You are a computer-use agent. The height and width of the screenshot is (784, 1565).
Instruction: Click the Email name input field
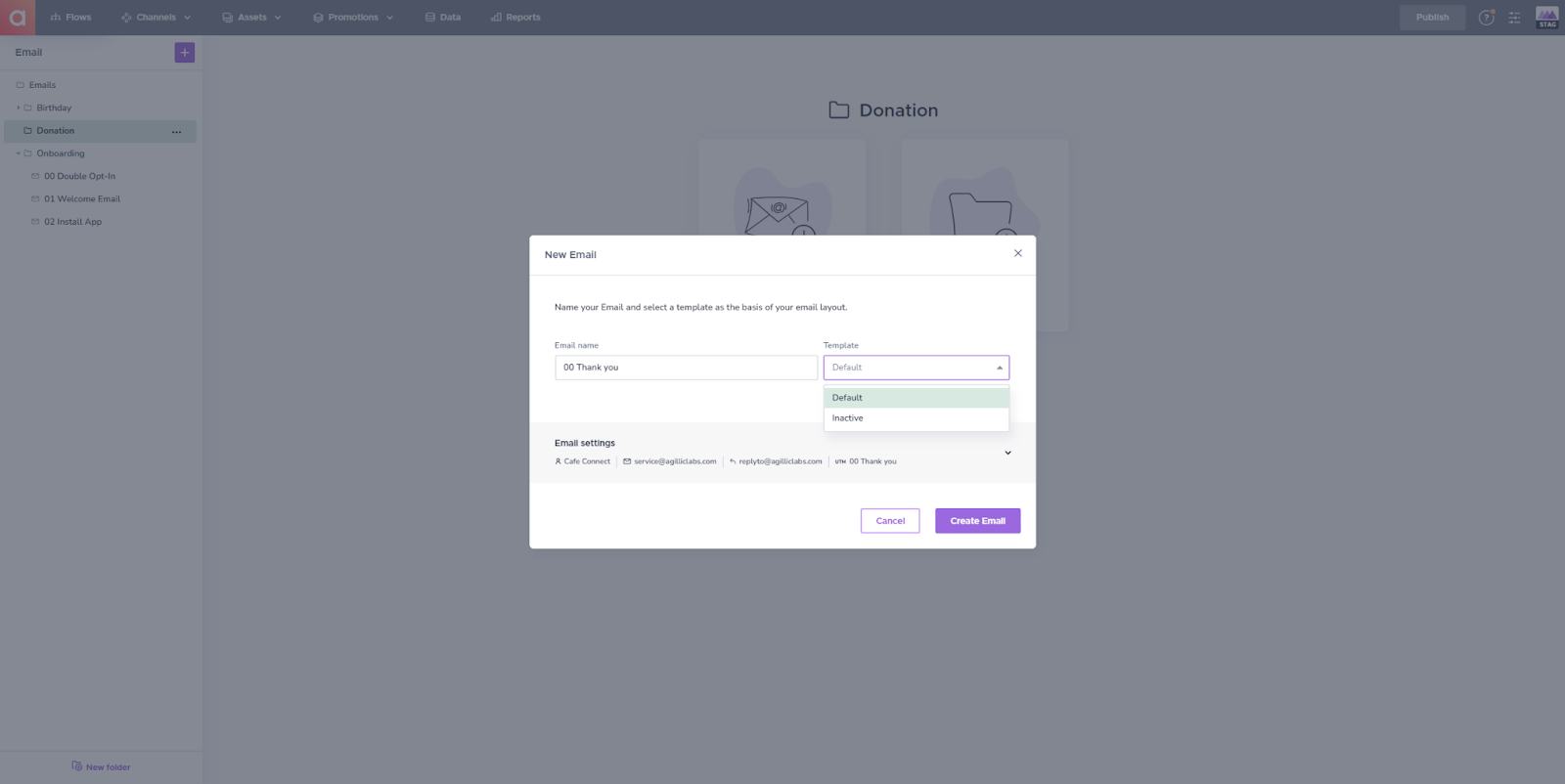686,368
